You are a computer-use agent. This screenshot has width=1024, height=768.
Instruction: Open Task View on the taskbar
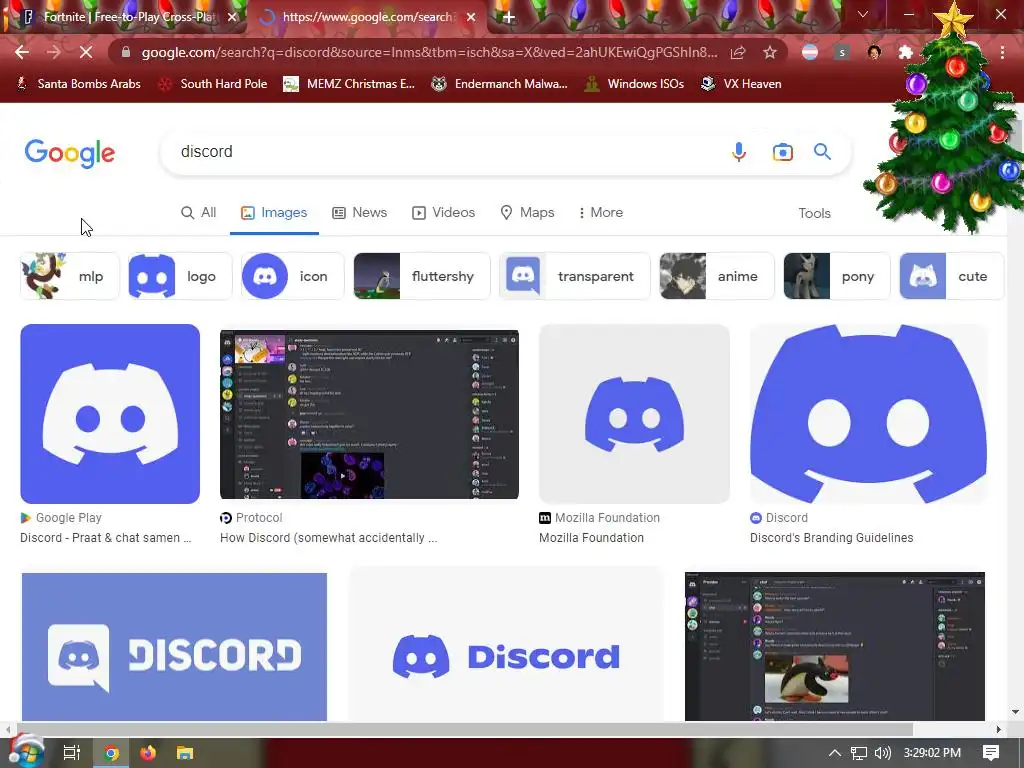coord(72,753)
